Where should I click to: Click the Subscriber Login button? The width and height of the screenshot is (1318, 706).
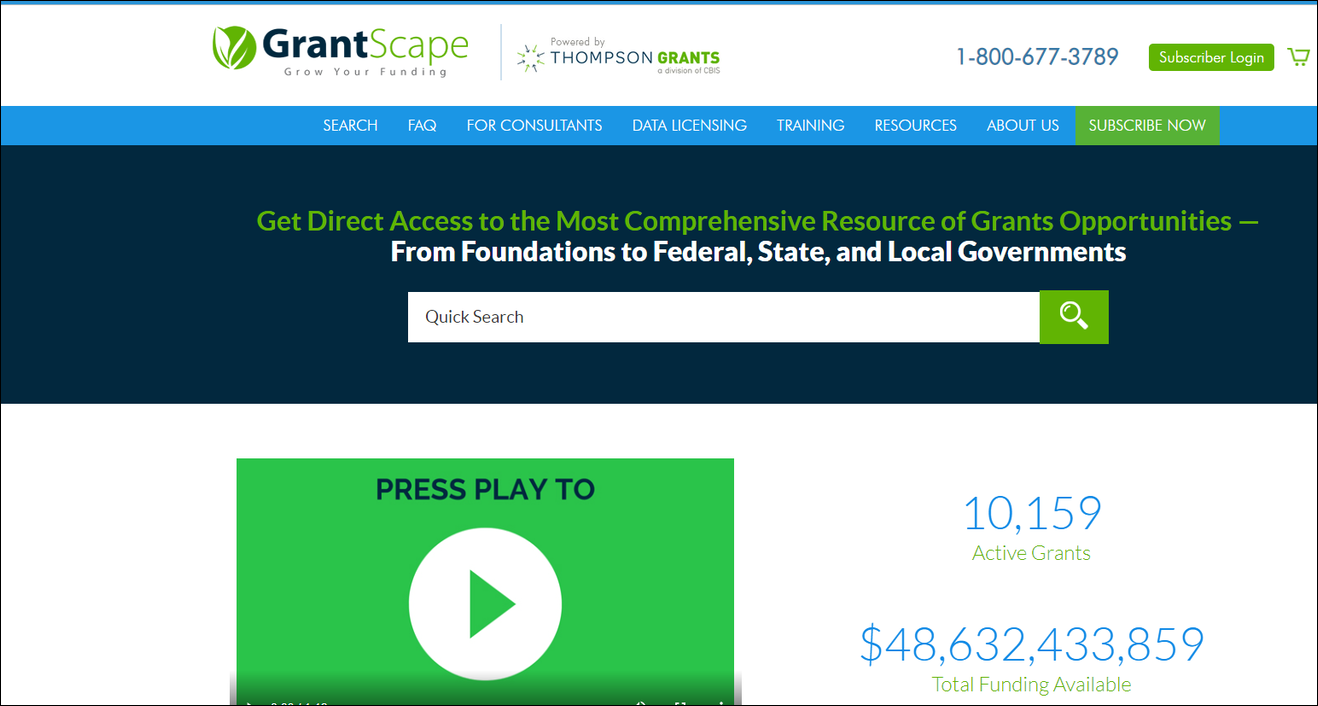pyautogui.click(x=1211, y=57)
